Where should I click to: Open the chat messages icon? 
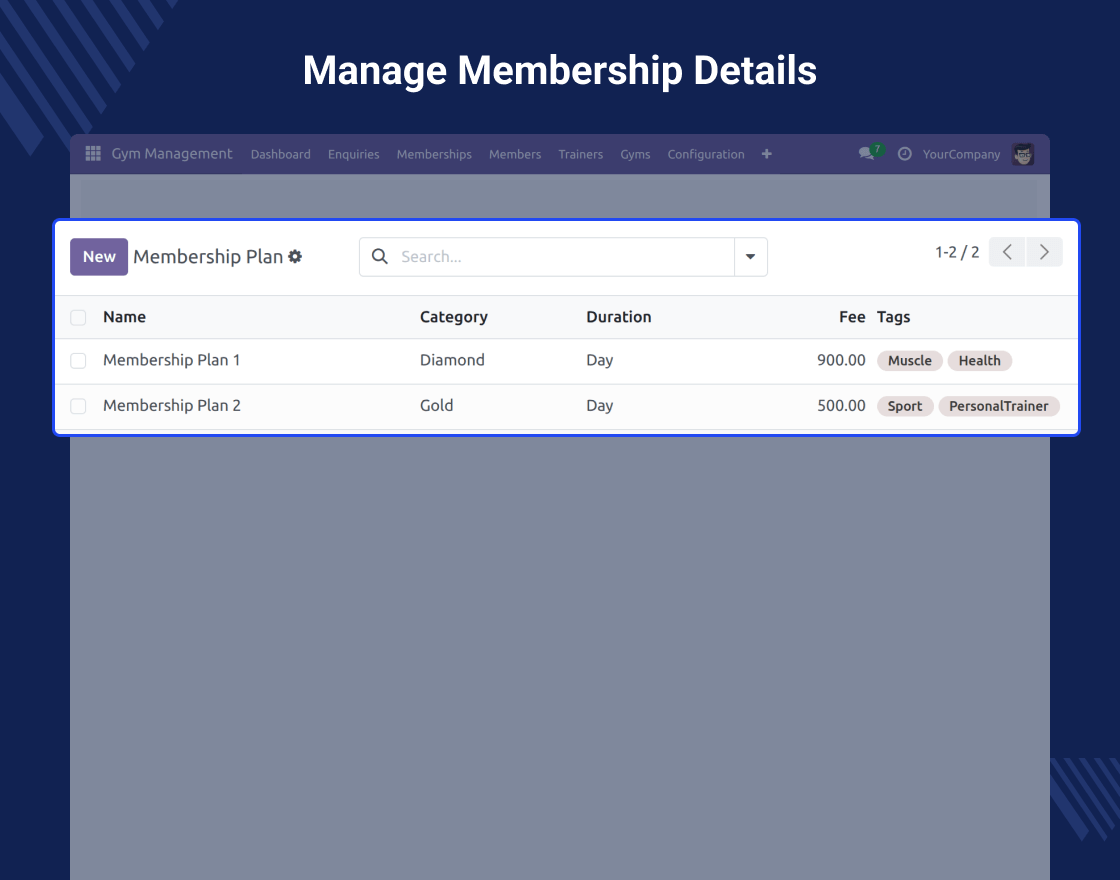point(867,154)
